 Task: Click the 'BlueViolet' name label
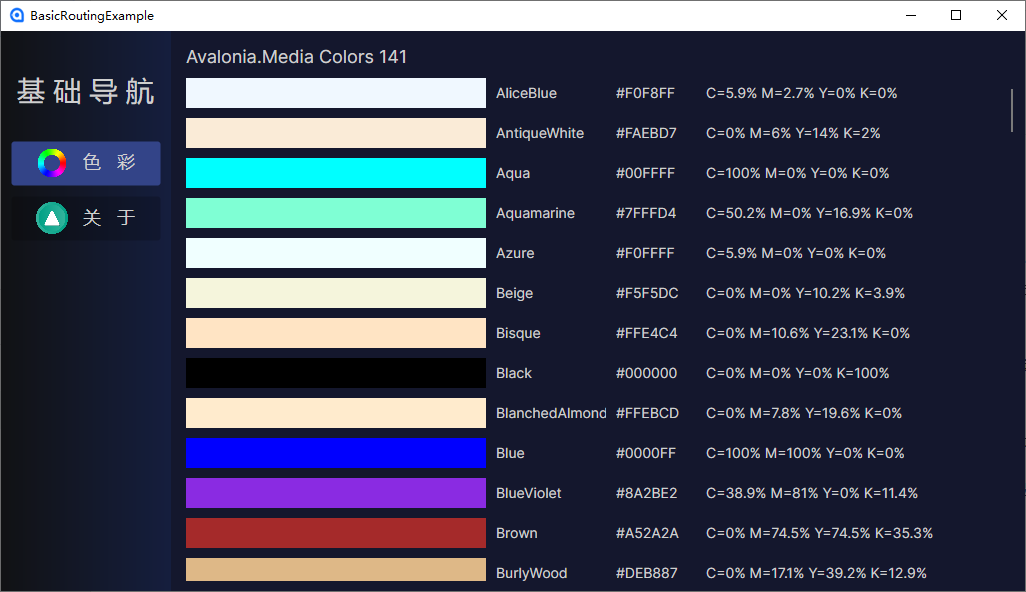(x=529, y=493)
